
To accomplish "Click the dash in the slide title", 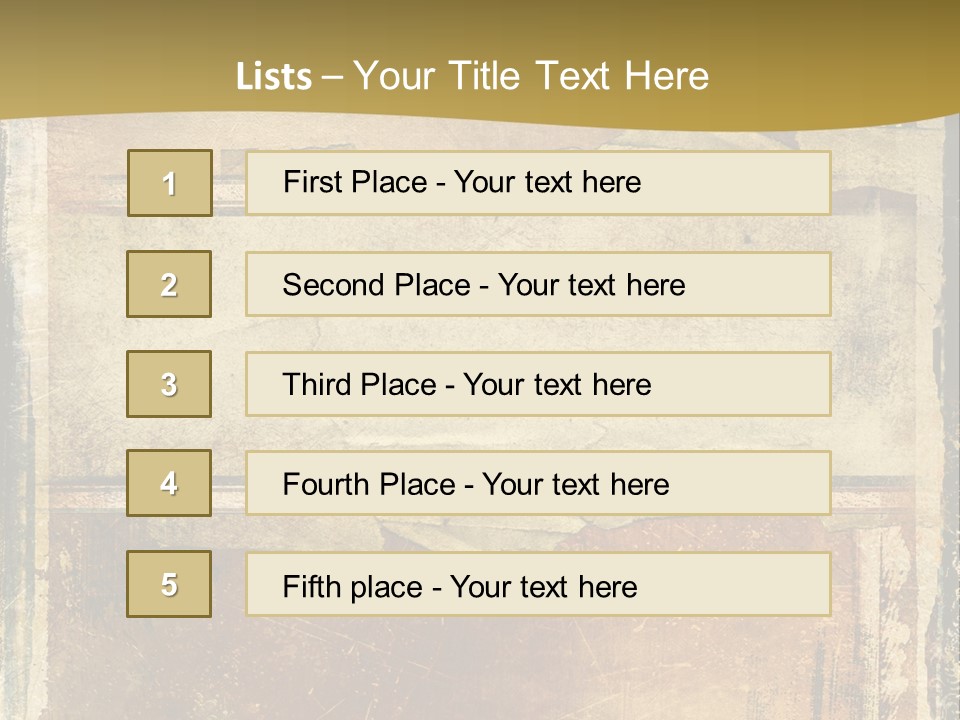I will pos(332,77).
